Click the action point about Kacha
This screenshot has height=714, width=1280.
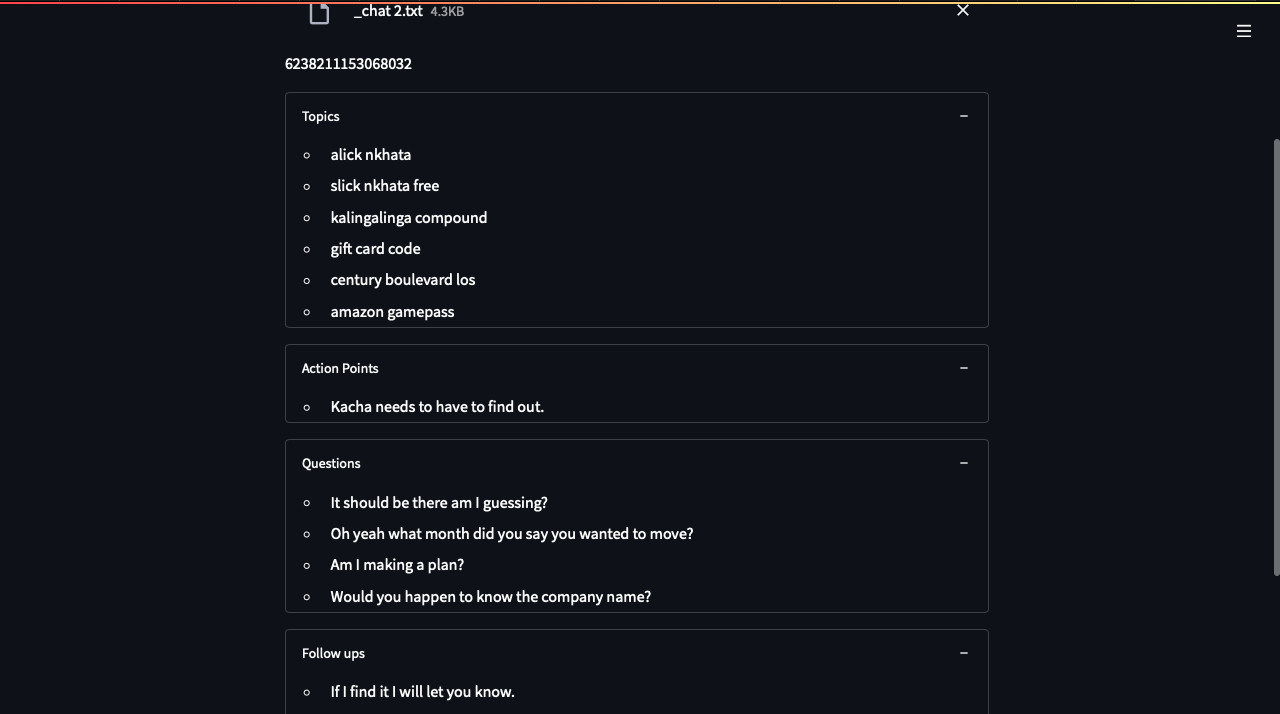click(x=437, y=406)
